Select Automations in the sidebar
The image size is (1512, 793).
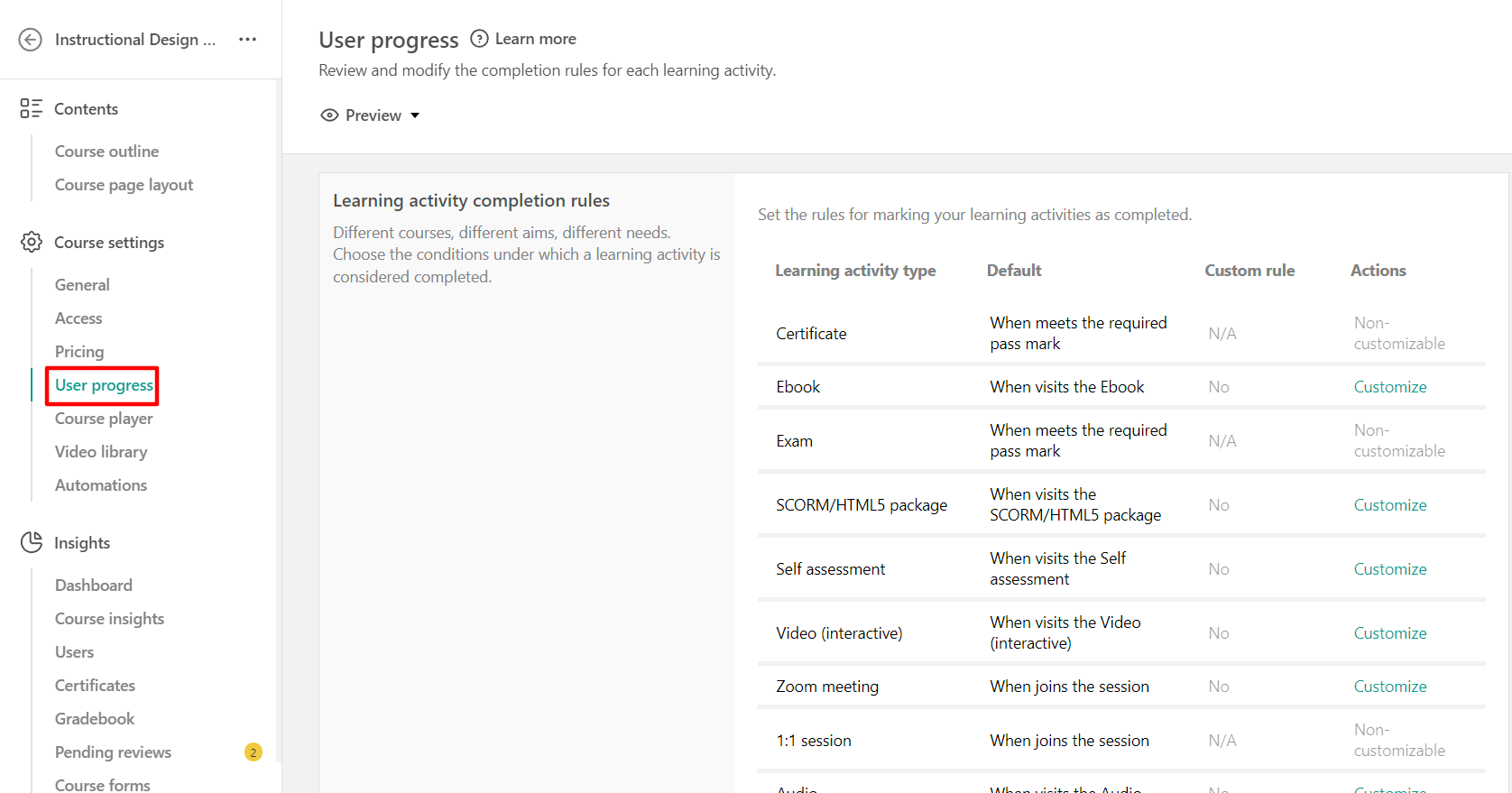coord(101,485)
